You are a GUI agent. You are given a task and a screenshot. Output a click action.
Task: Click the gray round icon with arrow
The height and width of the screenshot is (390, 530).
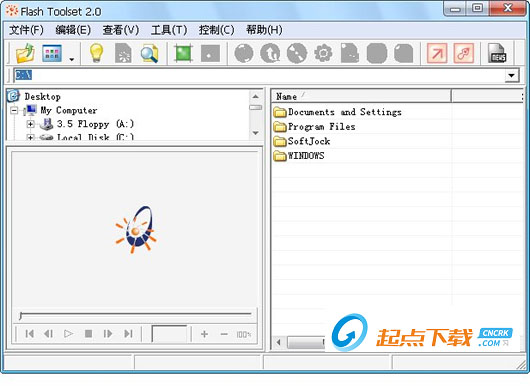270,53
